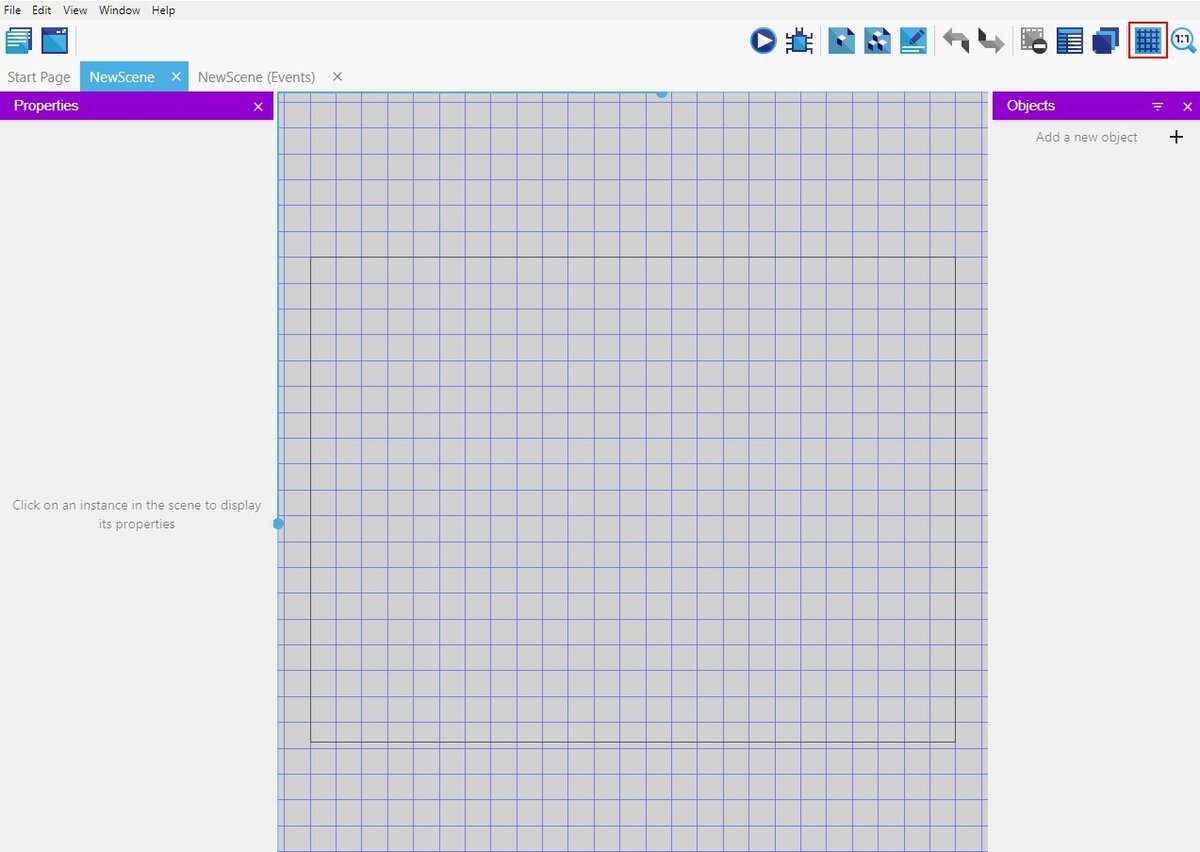Open the layers editor icon
1200x852 pixels.
1106,41
